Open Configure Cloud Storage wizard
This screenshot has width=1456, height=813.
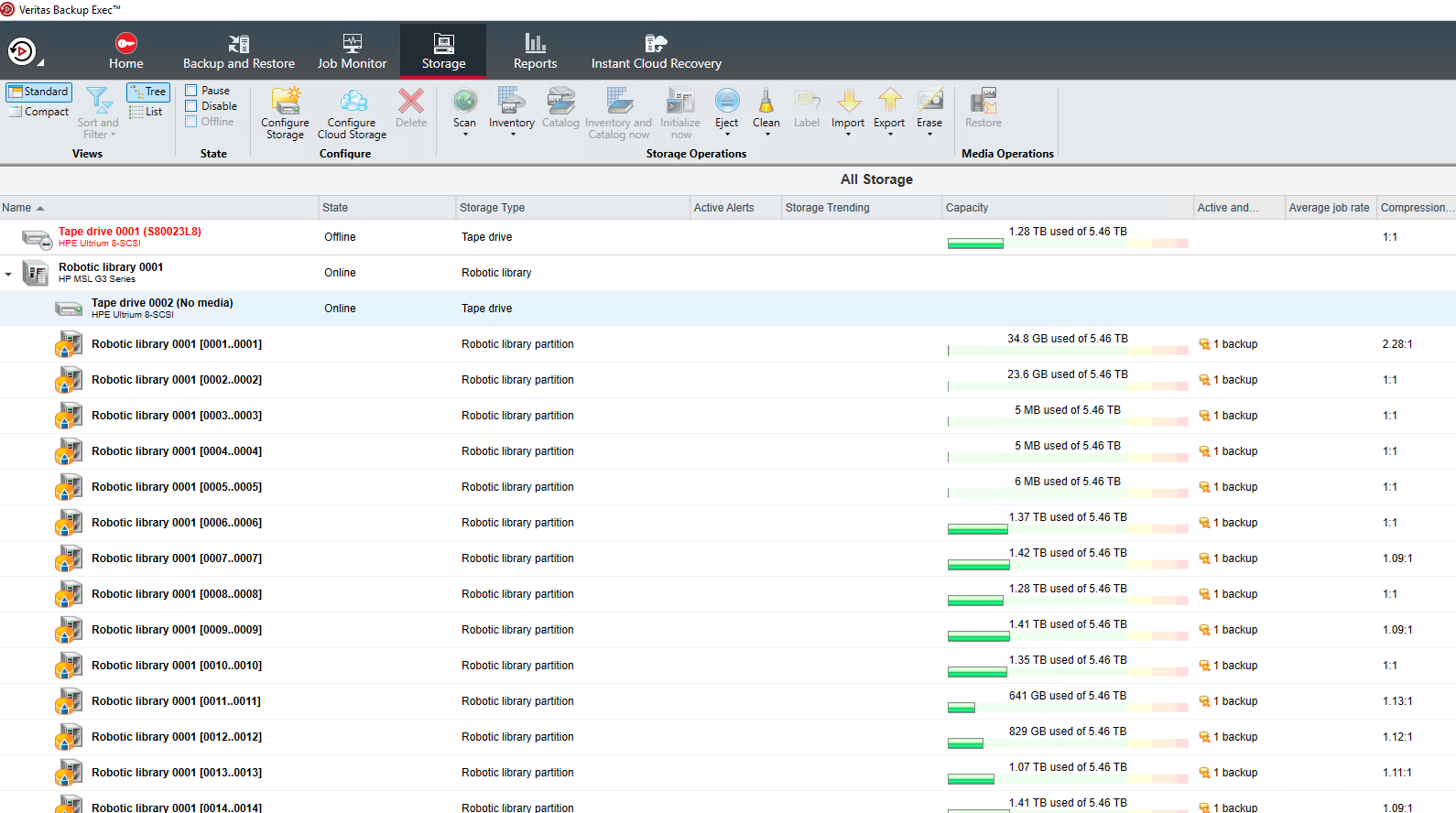pyautogui.click(x=353, y=102)
